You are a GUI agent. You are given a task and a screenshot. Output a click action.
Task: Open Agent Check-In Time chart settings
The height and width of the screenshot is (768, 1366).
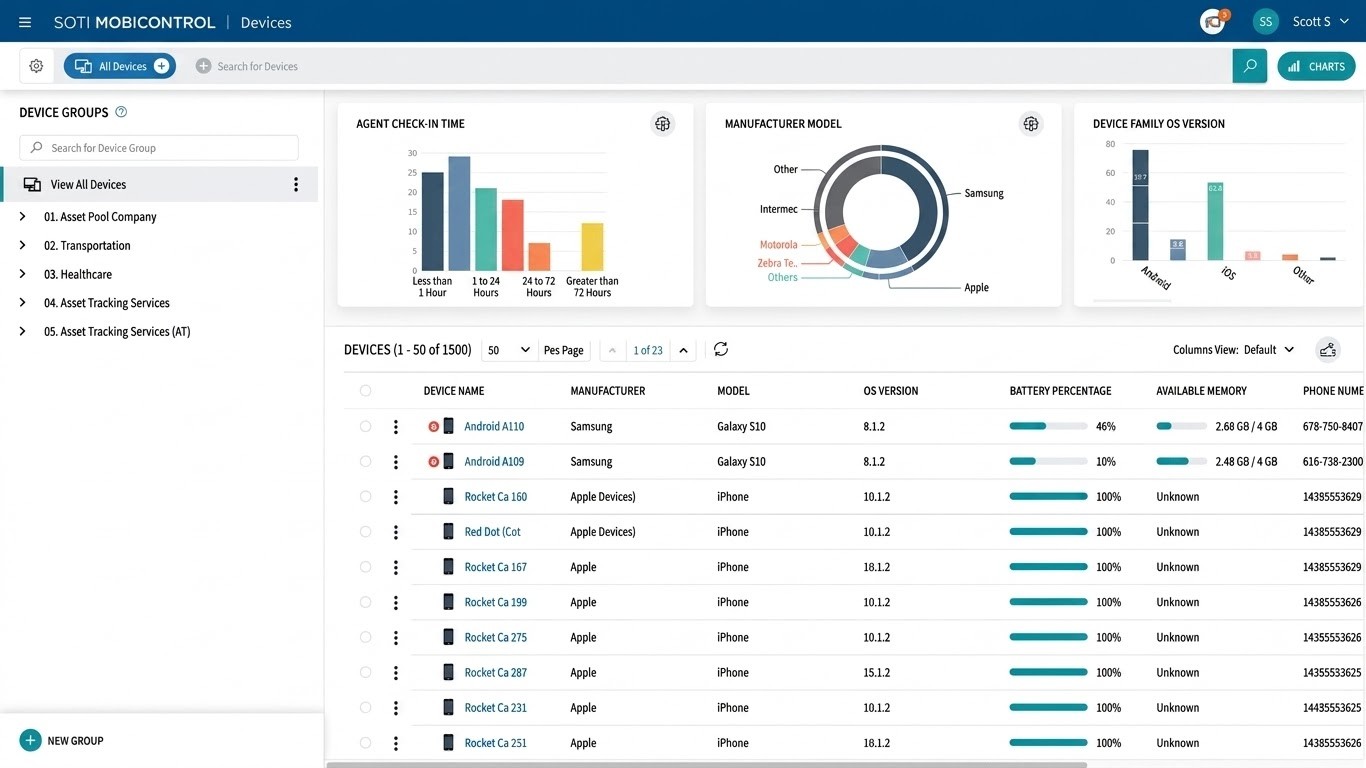662,124
